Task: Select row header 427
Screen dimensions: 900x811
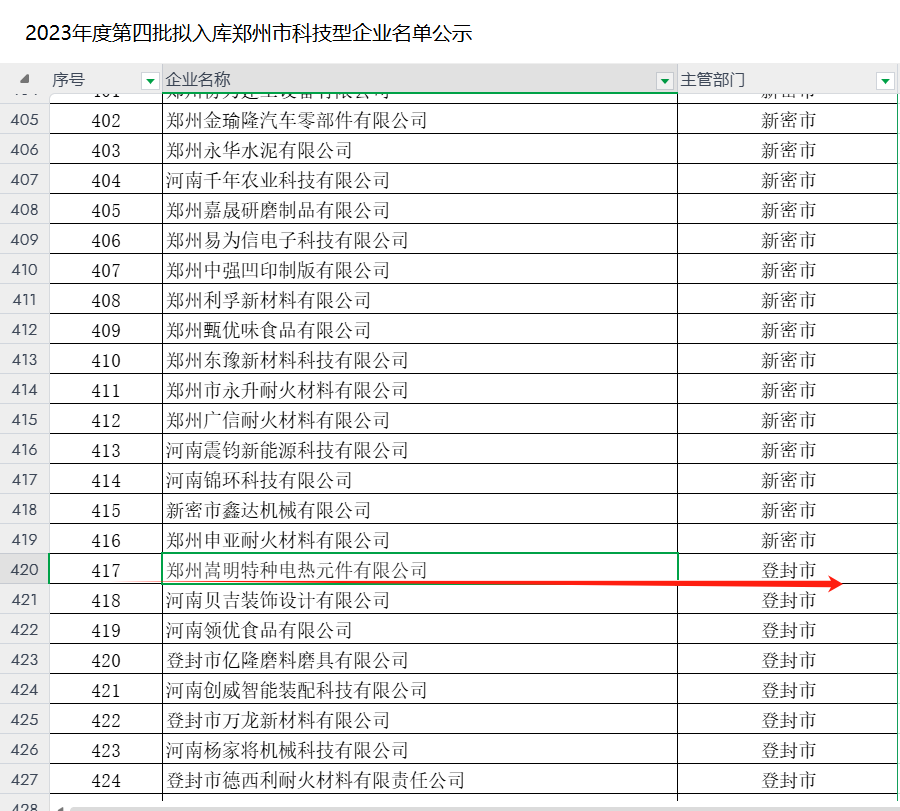Action: (x=24, y=780)
